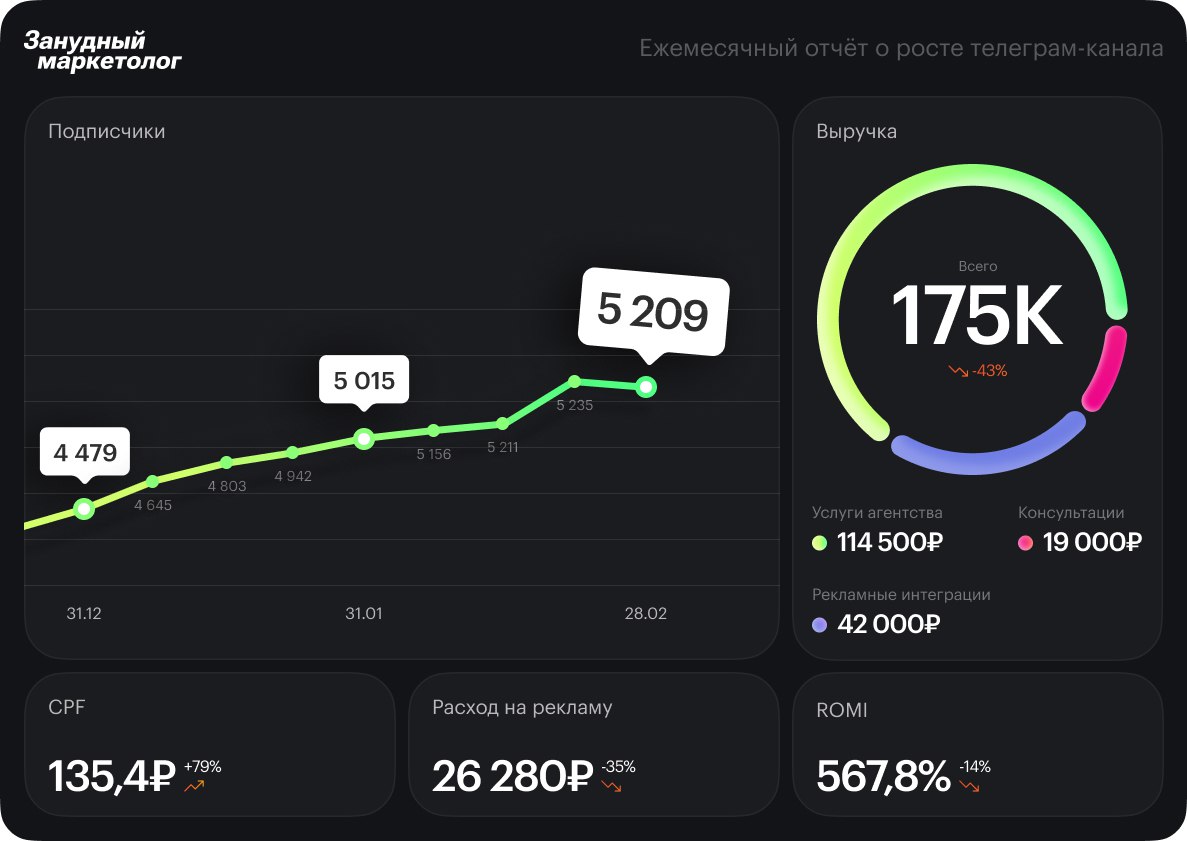Click the Расход на рекламу value 26 280₽

pos(513,776)
